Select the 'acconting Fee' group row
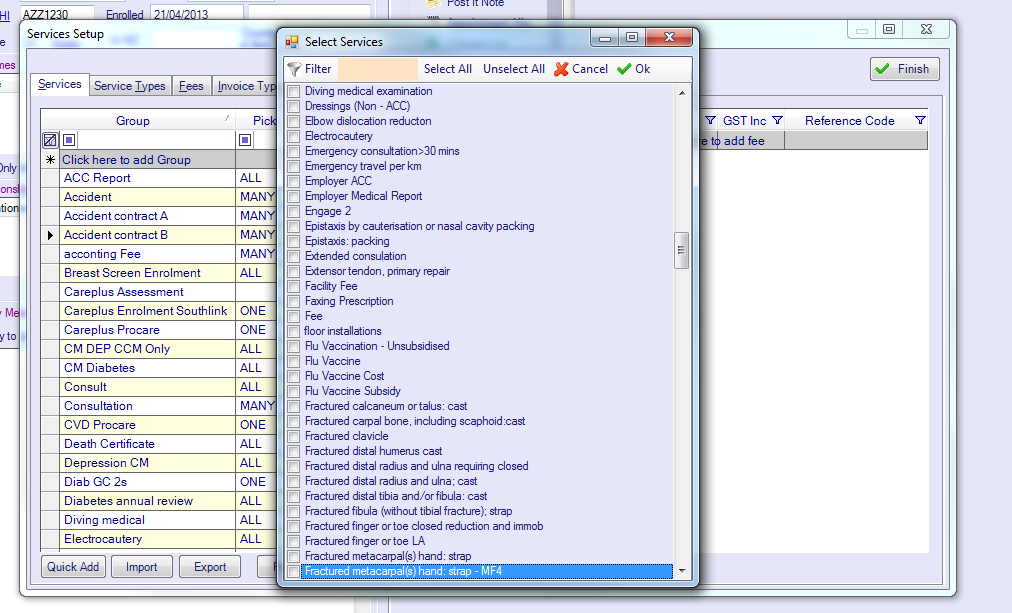The height and width of the screenshot is (613, 1012). (x=148, y=254)
